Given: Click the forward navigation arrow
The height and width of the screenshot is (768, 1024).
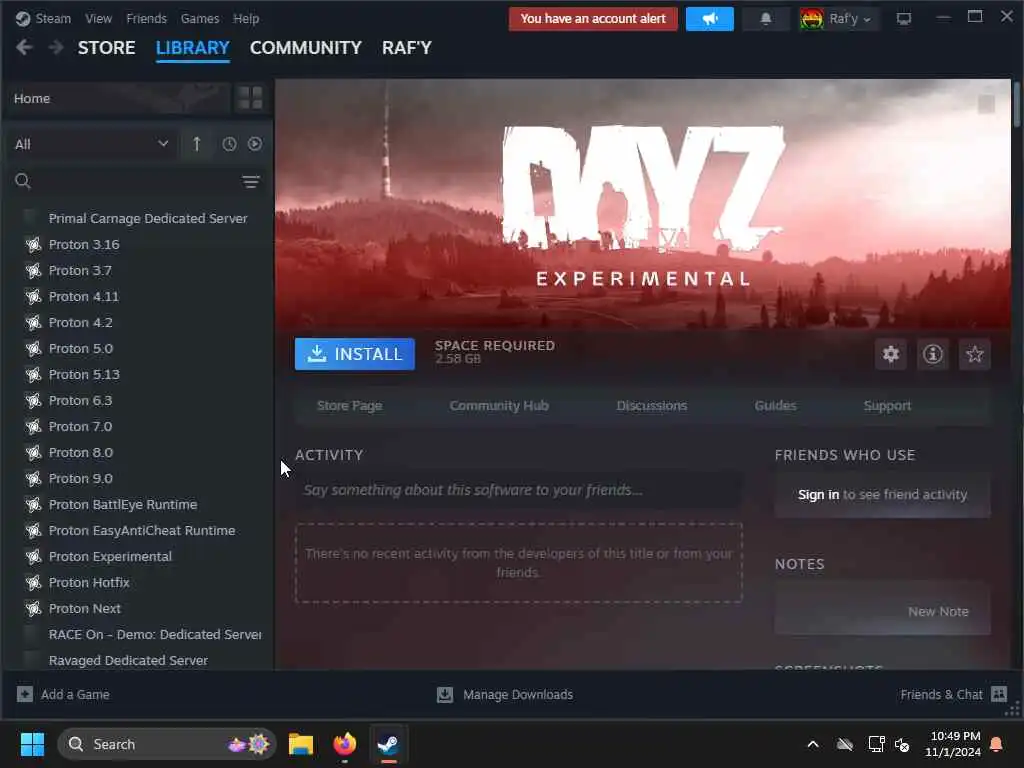Looking at the screenshot, I should [56, 48].
